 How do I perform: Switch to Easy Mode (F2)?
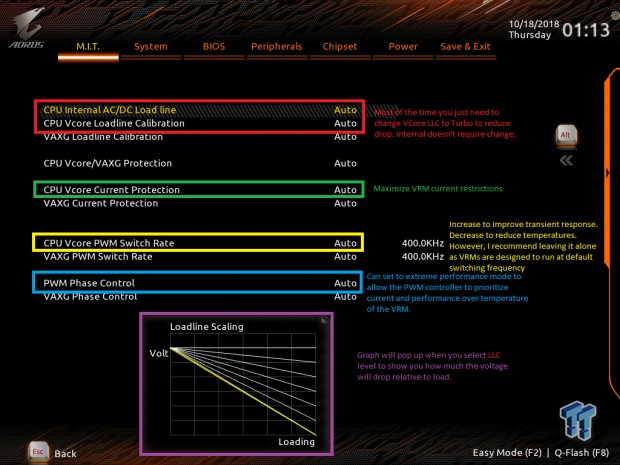pyautogui.click(x=507, y=453)
